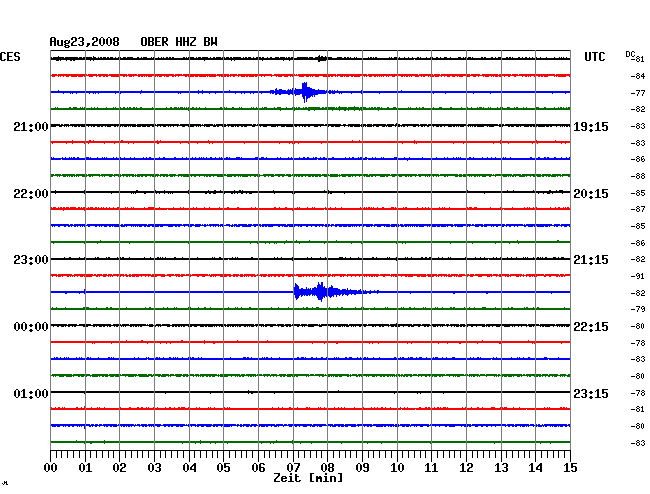The height and width of the screenshot is (494, 650).
Task: Click minute axis tick label 01
Action: 85,467
